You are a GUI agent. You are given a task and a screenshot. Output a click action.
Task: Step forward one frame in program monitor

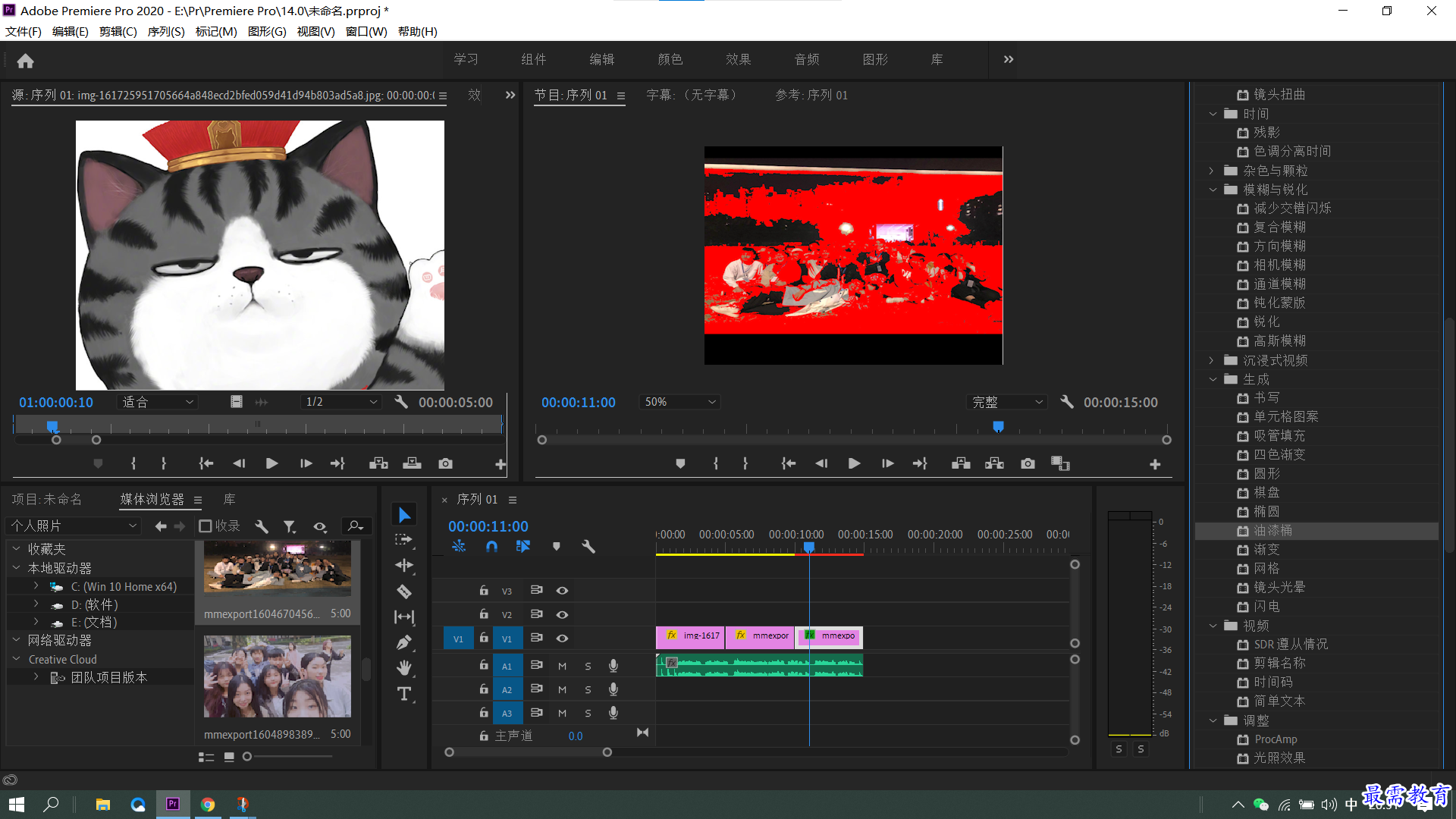coord(887,463)
